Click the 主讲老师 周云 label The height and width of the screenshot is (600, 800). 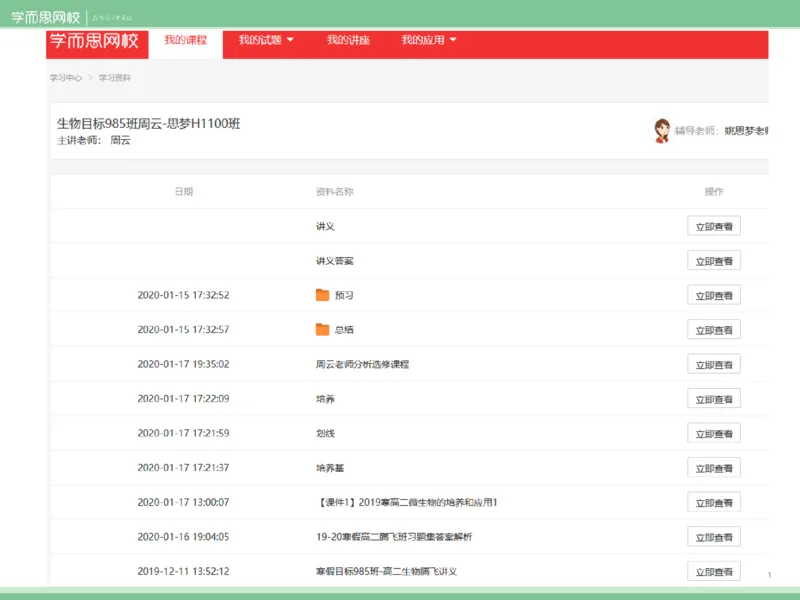point(94,140)
